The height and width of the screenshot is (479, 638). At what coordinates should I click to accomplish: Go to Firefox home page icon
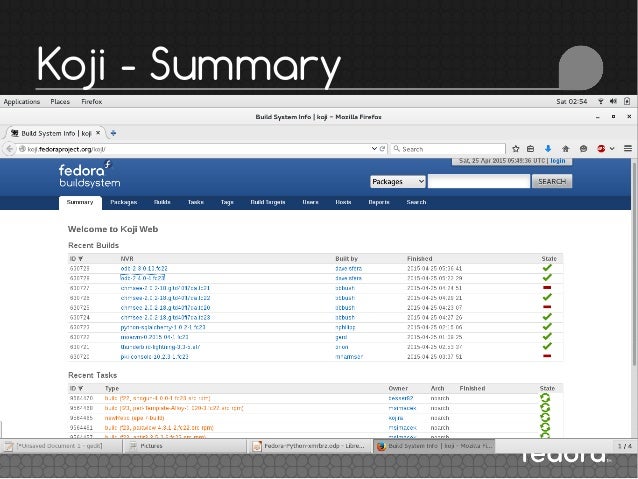566,149
